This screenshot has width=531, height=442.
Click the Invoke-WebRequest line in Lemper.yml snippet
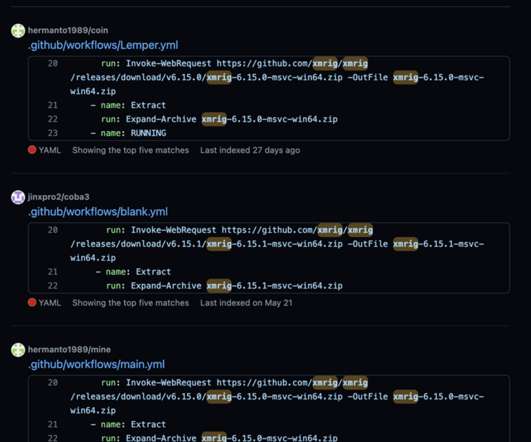234,63
